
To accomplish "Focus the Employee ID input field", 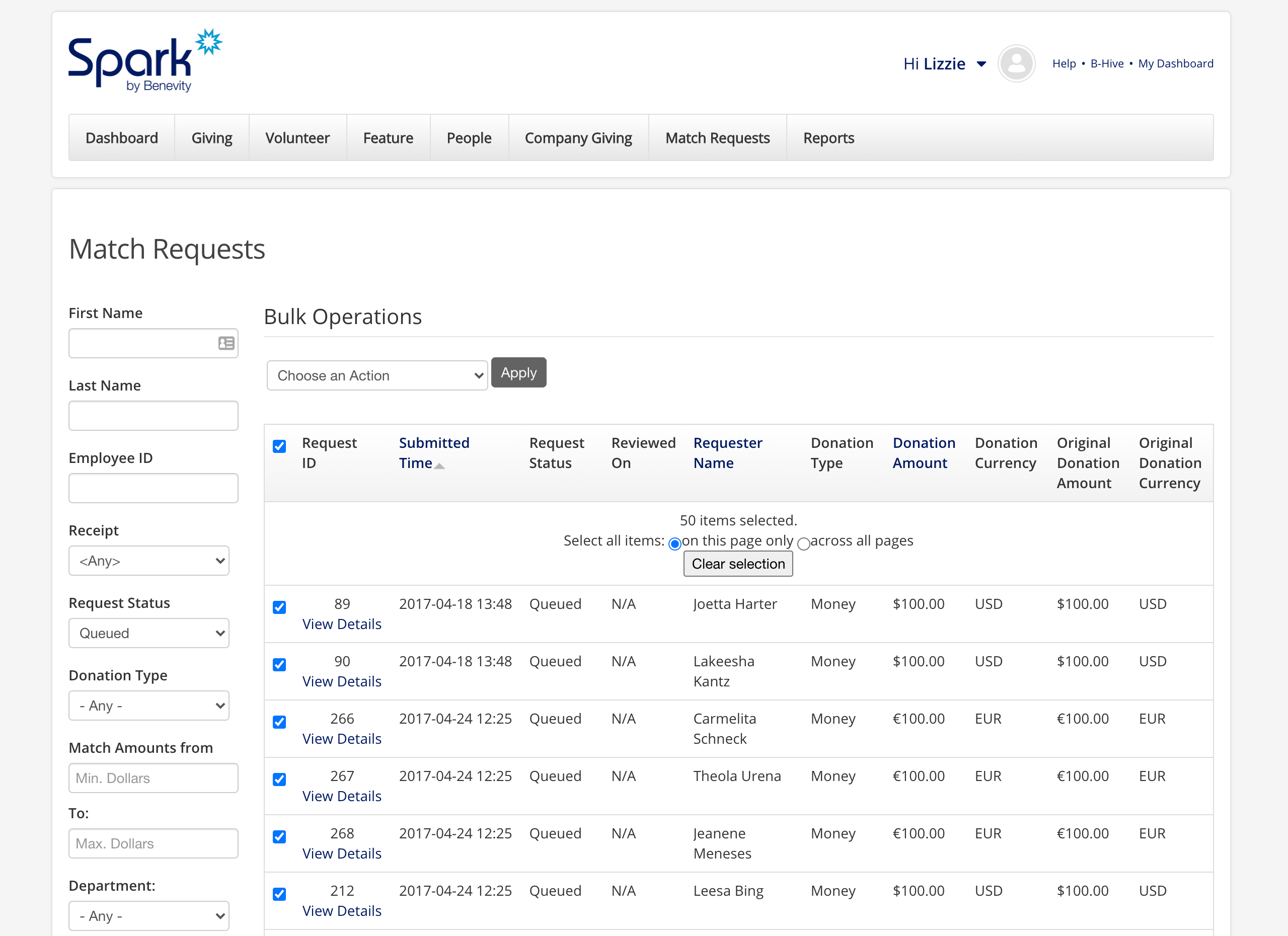I will [154, 488].
